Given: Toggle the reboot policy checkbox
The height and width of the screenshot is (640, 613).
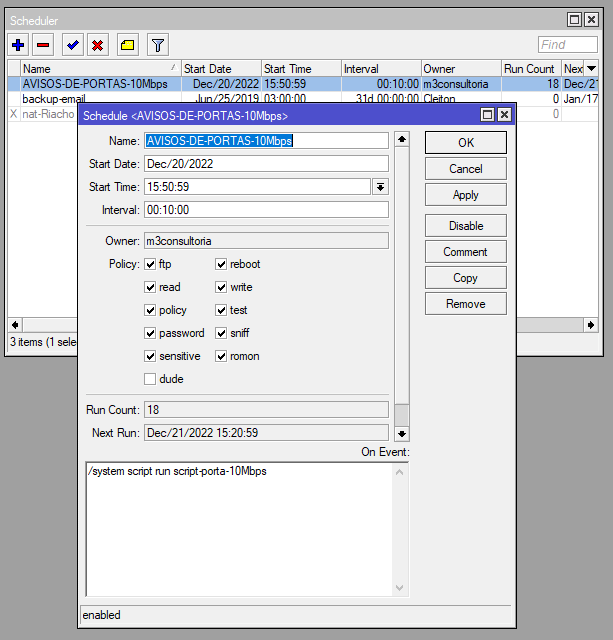Looking at the screenshot, I should pyautogui.click(x=221, y=265).
